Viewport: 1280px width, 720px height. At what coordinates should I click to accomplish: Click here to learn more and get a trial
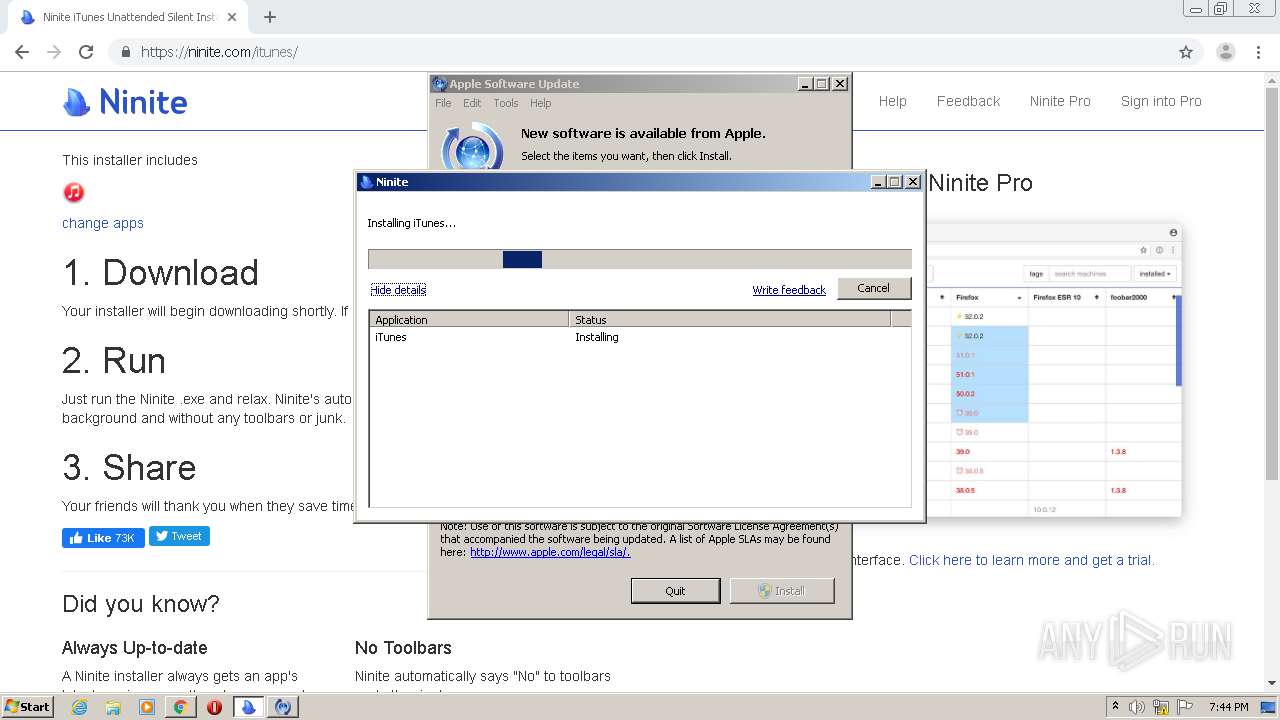(1031, 560)
